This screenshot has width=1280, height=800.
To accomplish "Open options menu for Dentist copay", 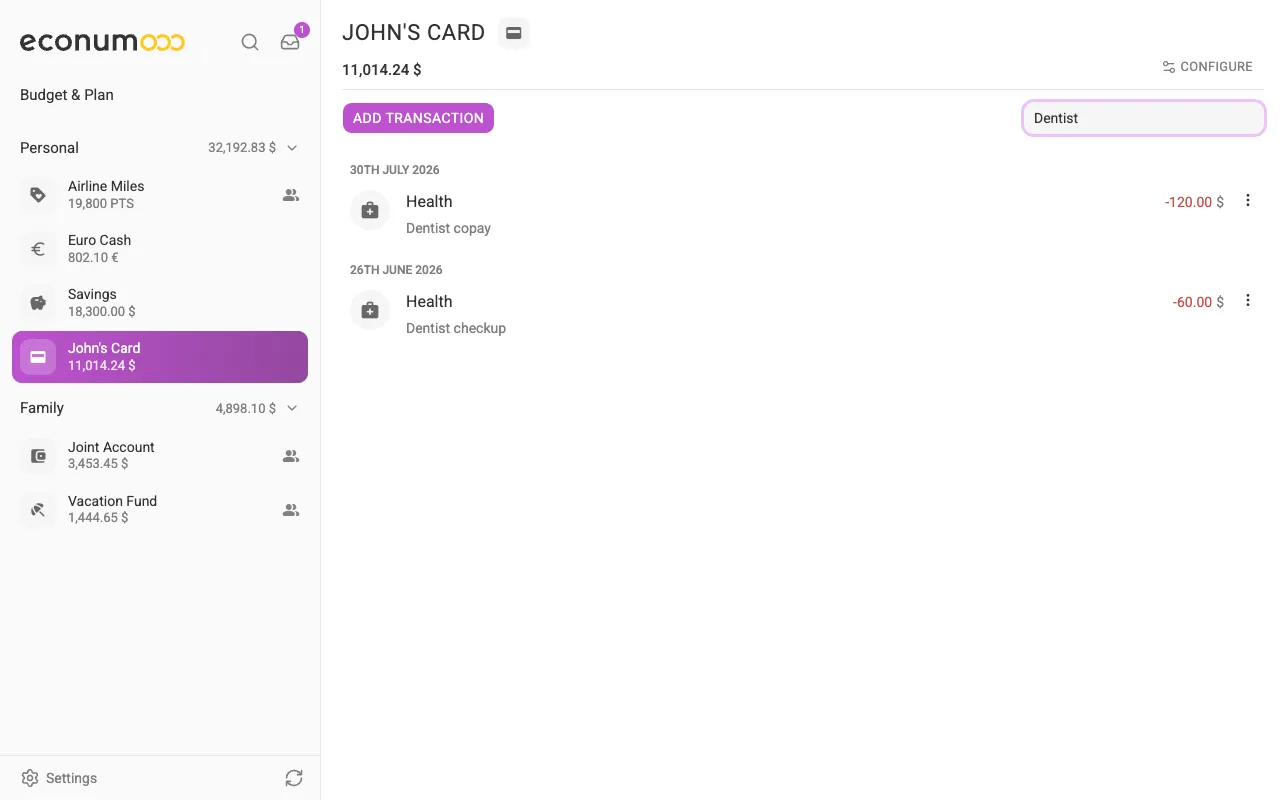I will point(1247,200).
